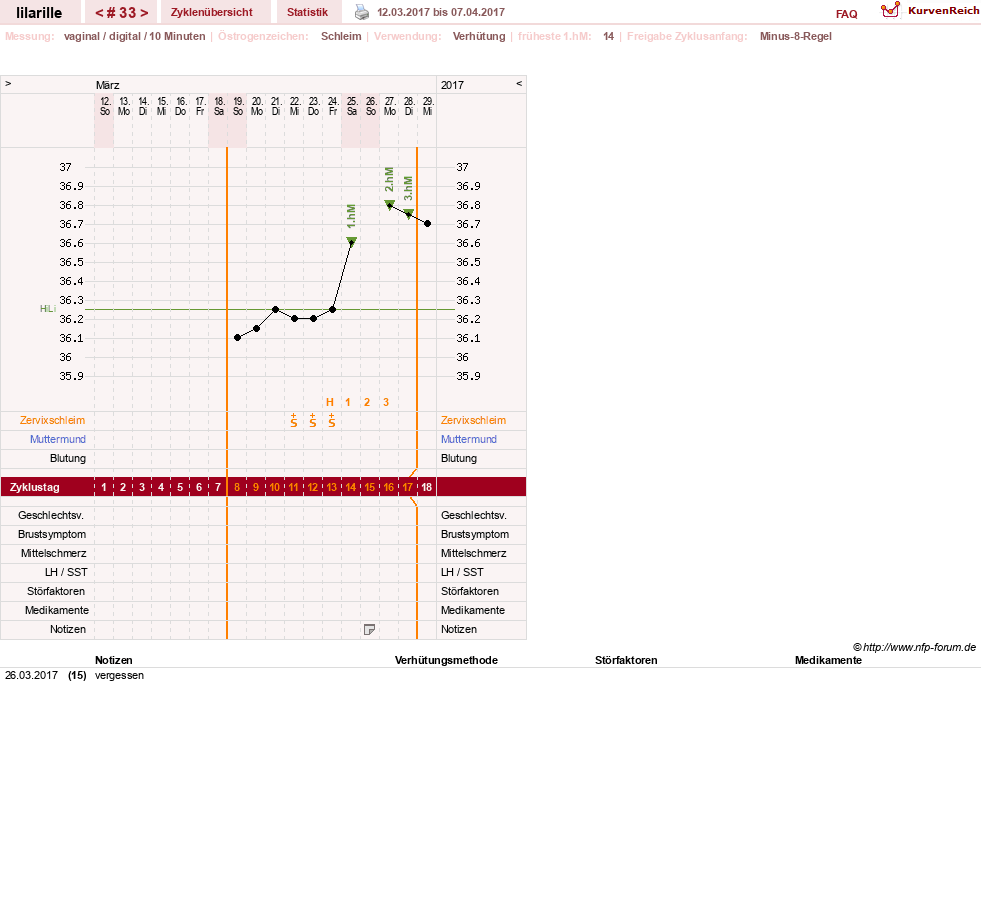This screenshot has width=981, height=899.
Task: Click the vaginal / digital / 10 Minuten value
Action: point(135,36)
